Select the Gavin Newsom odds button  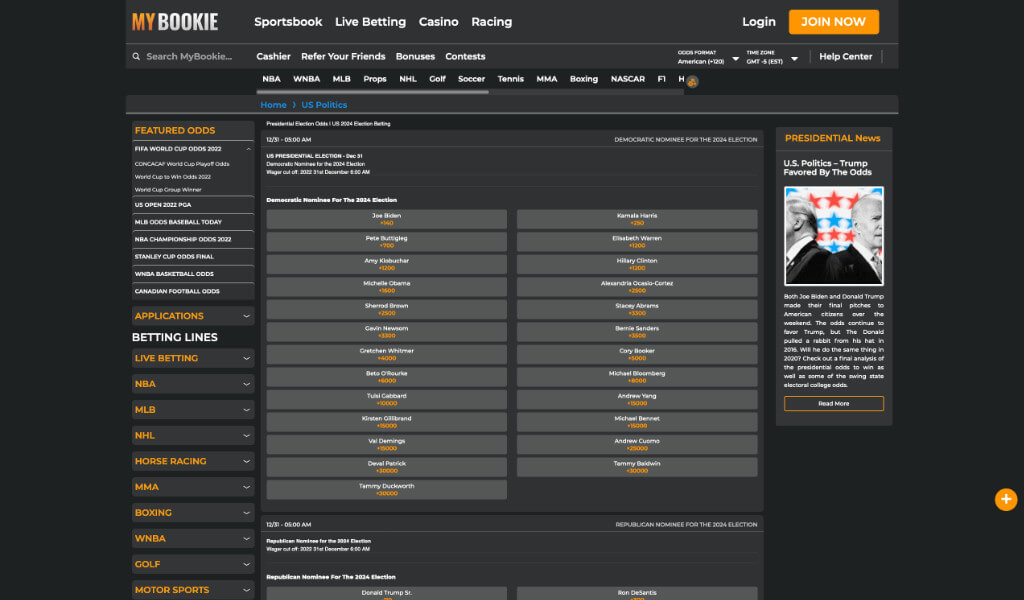pos(387,332)
